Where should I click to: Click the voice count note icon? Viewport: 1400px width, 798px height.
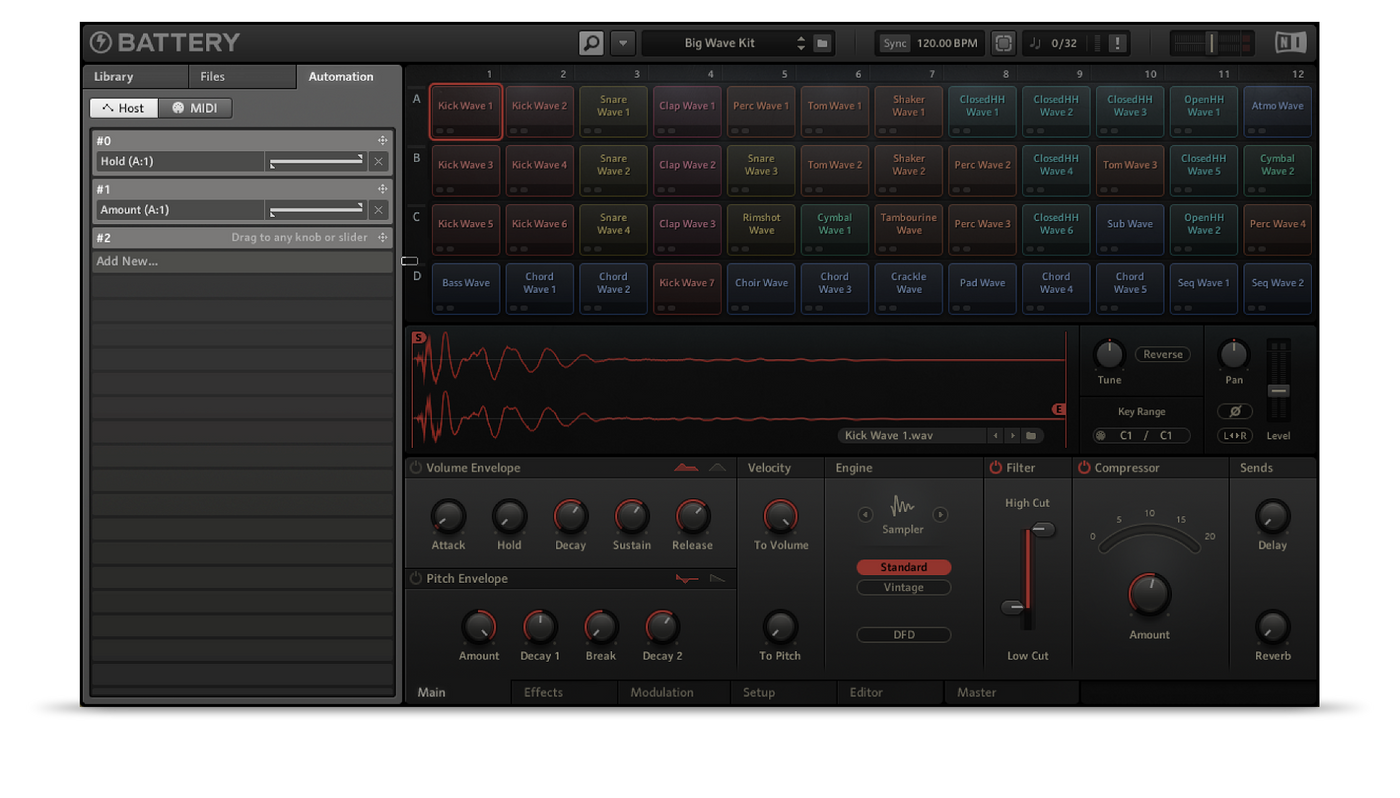[1035, 43]
